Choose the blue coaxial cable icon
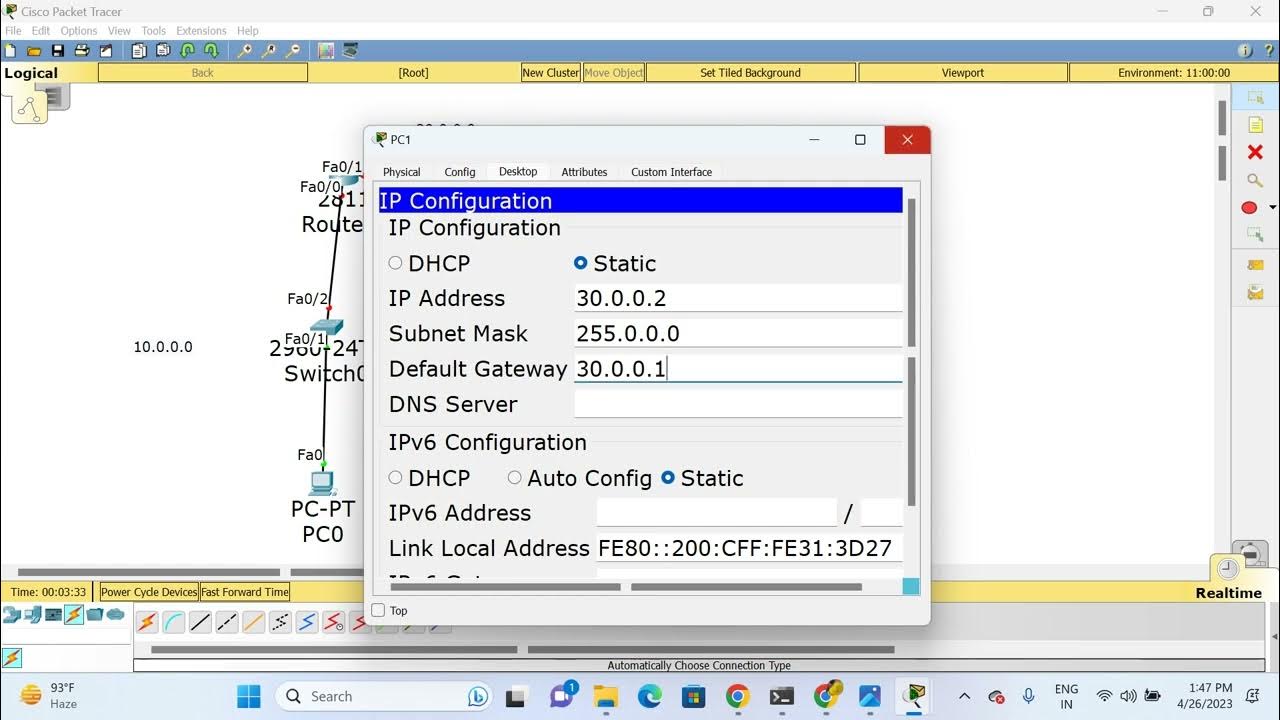Viewport: 1280px width, 720px height. [307, 622]
